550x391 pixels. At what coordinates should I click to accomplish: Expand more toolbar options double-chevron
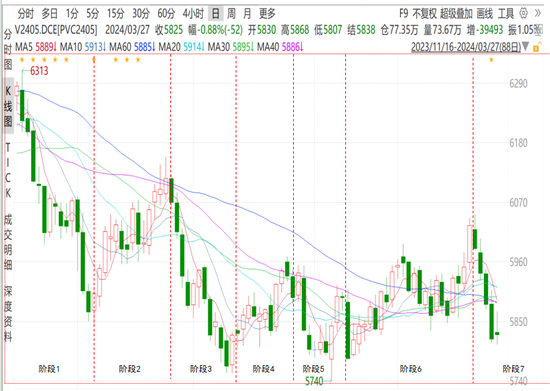[x=538, y=14]
